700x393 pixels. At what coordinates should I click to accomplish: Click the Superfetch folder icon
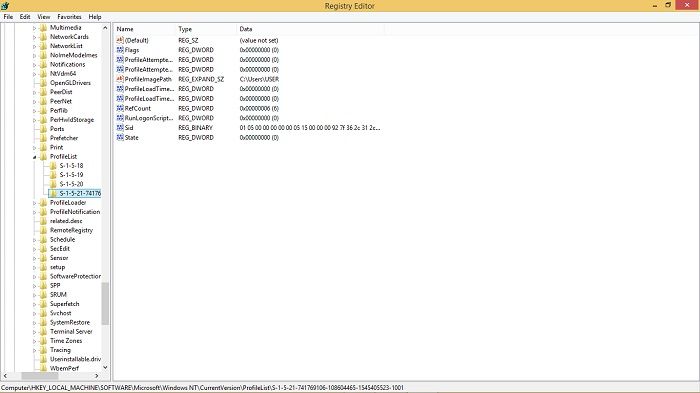pyautogui.click(x=43, y=304)
